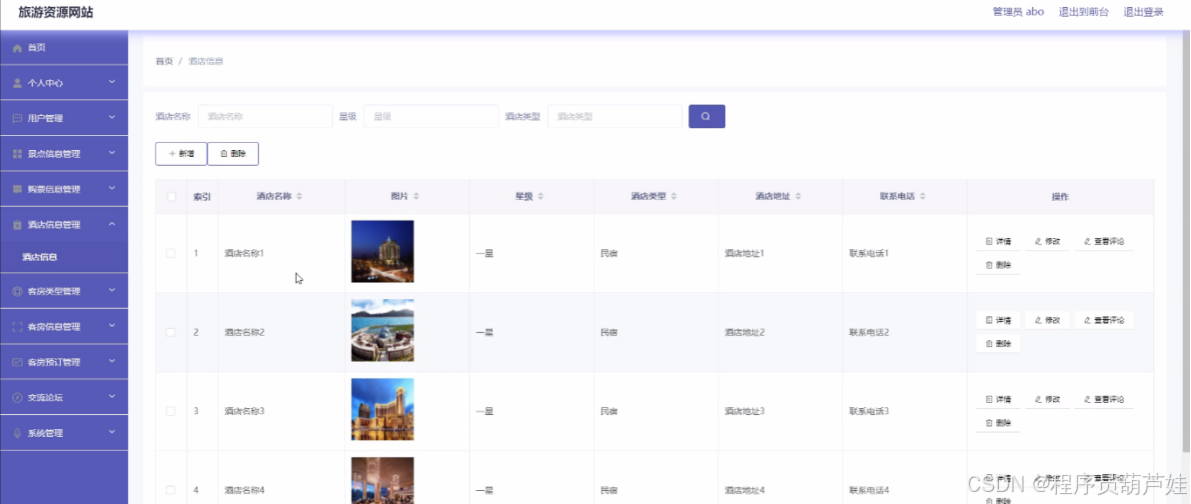
Task: Sort by the 图片 column arrows
Action: 415,197
